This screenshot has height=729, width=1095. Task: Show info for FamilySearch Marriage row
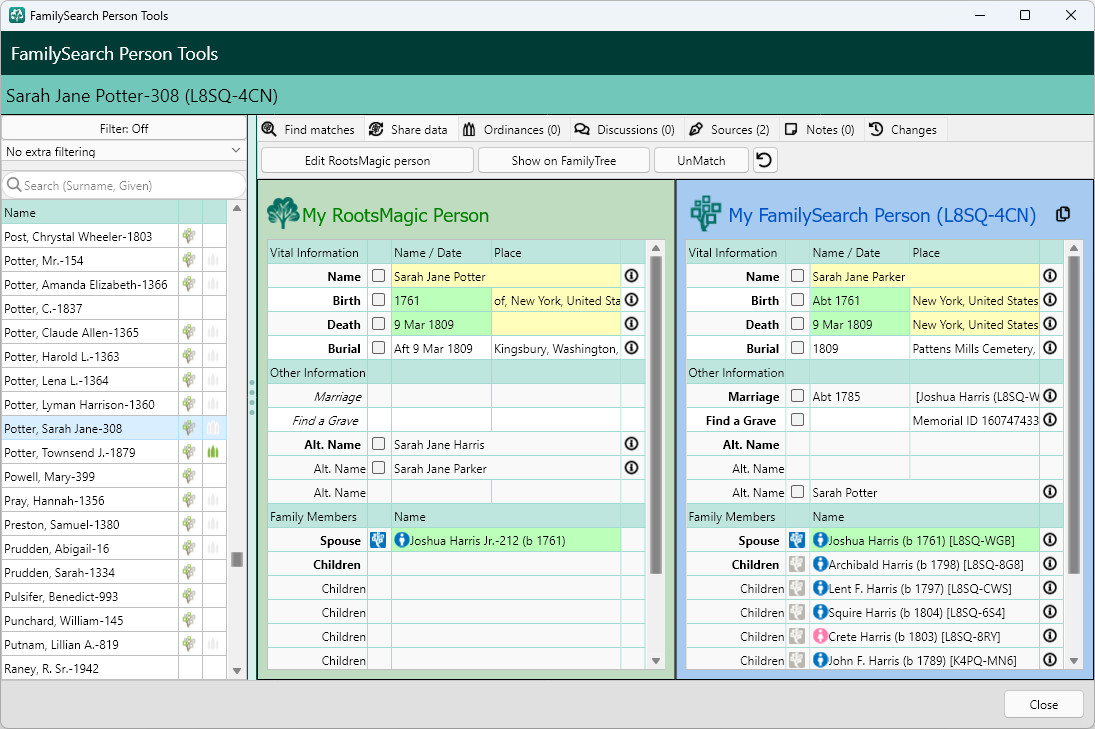click(1050, 396)
